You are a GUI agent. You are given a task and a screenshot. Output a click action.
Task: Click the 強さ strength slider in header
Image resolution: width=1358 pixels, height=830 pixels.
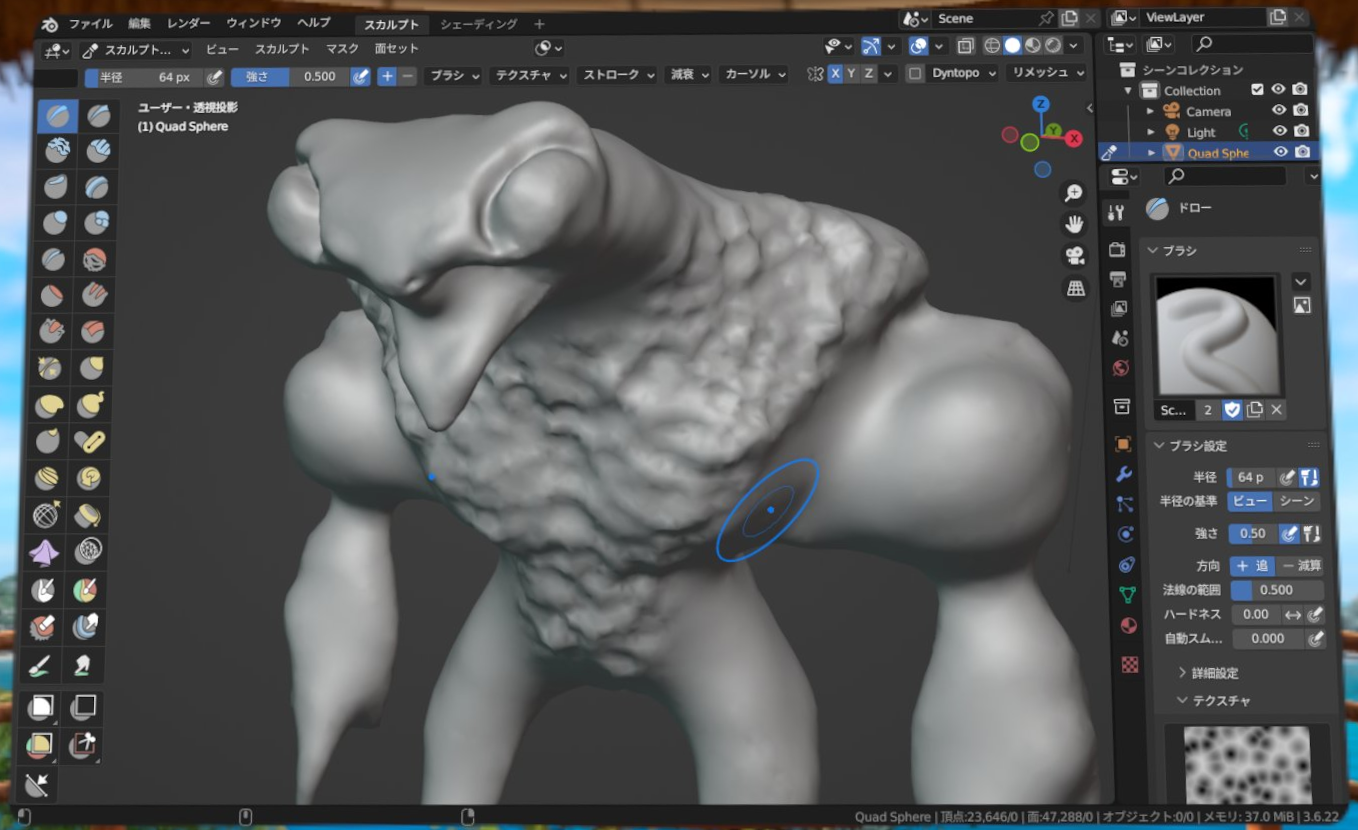(x=289, y=76)
